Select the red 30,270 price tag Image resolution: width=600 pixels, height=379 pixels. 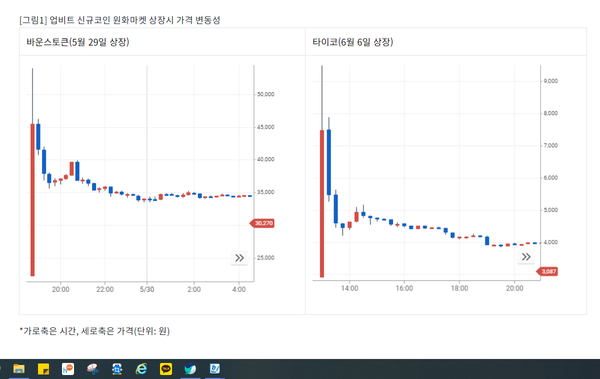click(x=262, y=223)
